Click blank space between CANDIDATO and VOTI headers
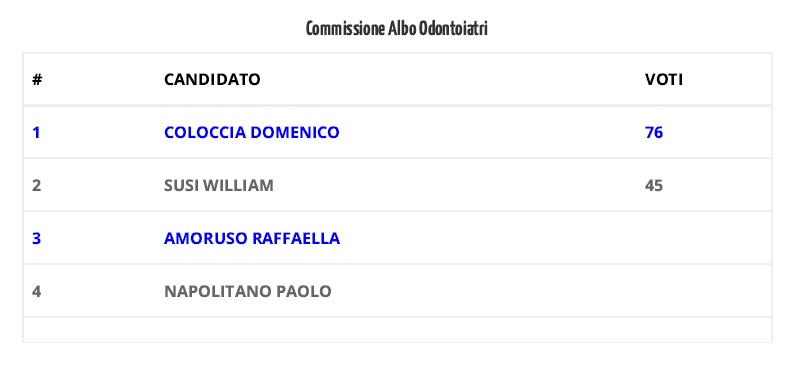Screen dimensions: 799x376 (x=452, y=79)
